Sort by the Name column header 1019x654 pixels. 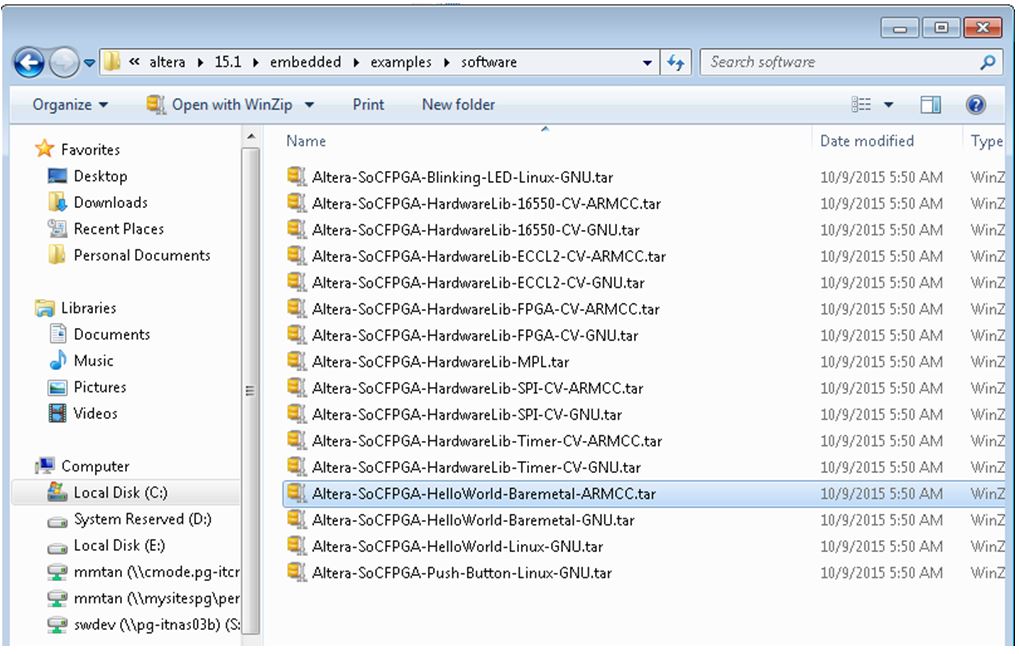pyautogui.click(x=306, y=141)
